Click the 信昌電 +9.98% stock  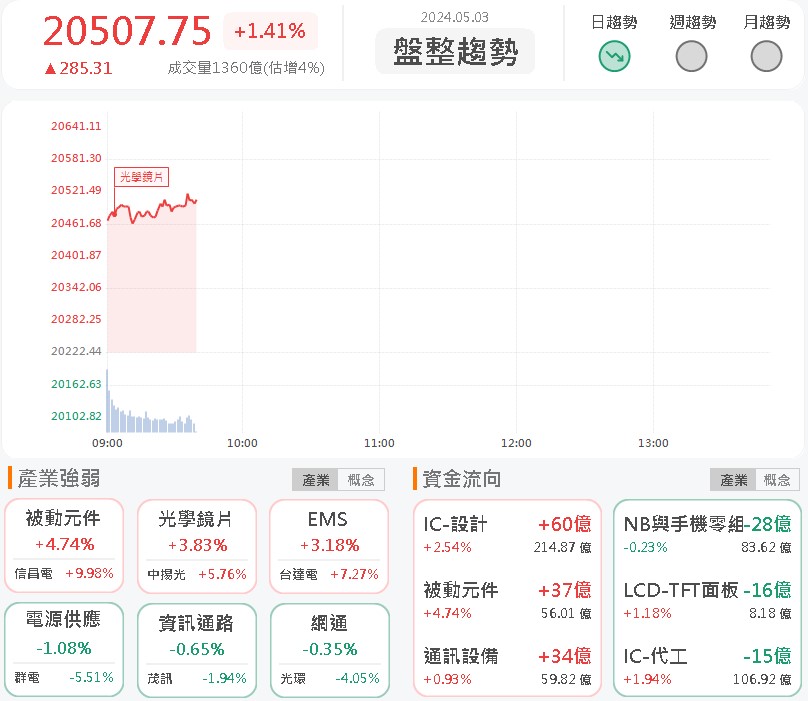click(64, 573)
